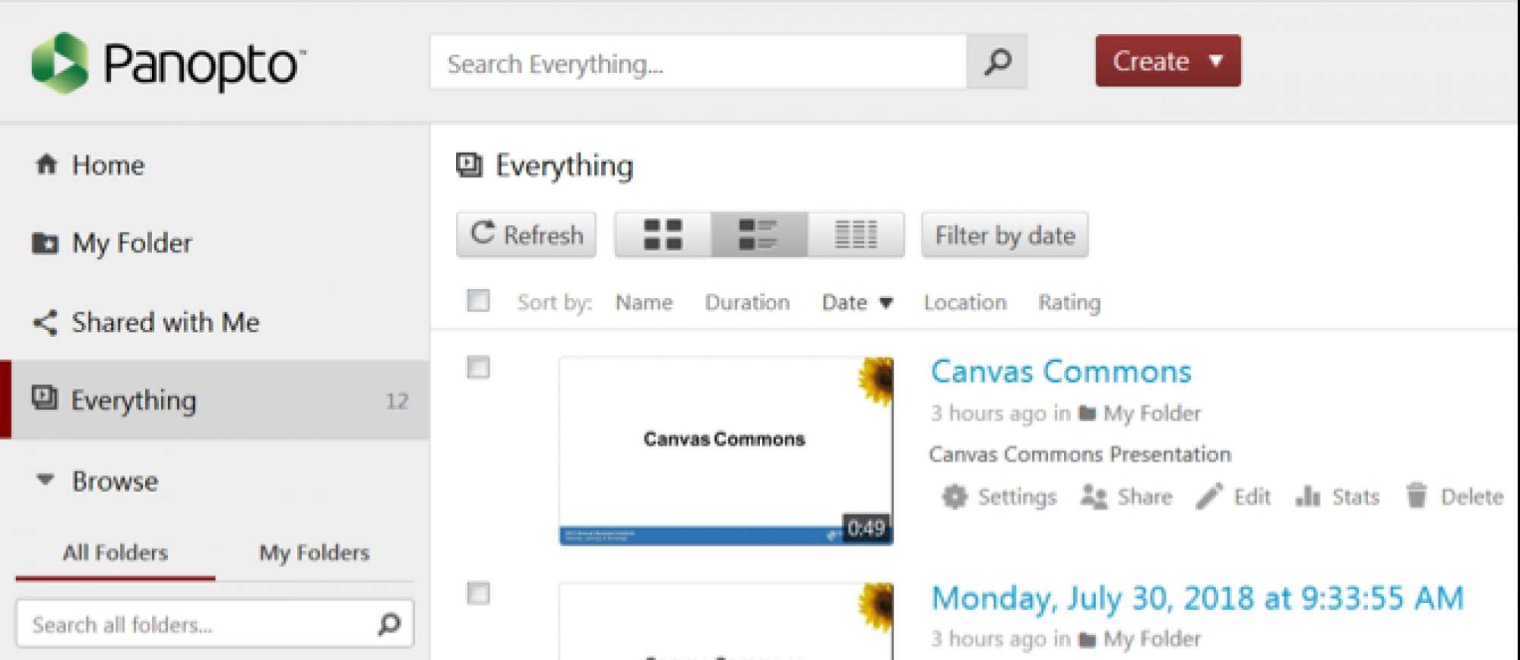The width and height of the screenshot is (1520, 660).
Task: Sort sessions by Name
Action: click(x=643, y=302)
